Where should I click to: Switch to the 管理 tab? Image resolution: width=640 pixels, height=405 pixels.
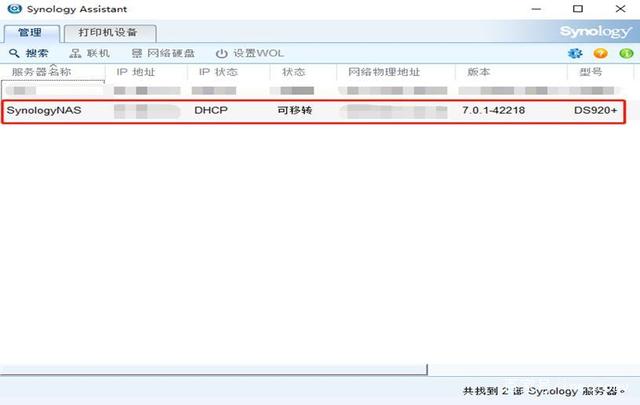coord(31,33)
